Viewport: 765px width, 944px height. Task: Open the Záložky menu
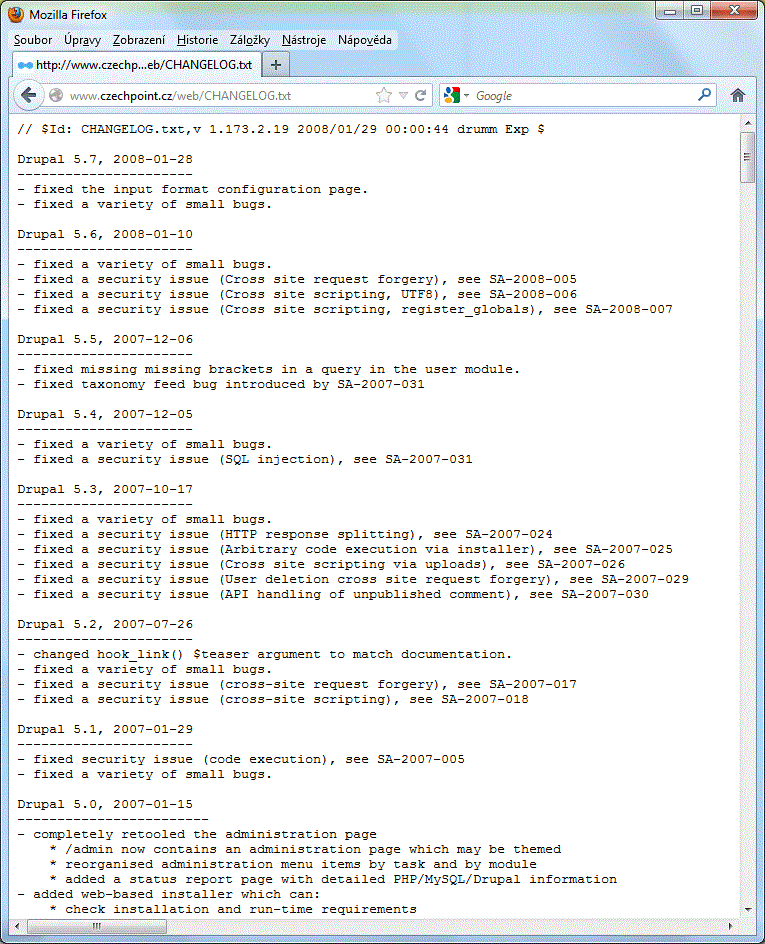[250, 40]
